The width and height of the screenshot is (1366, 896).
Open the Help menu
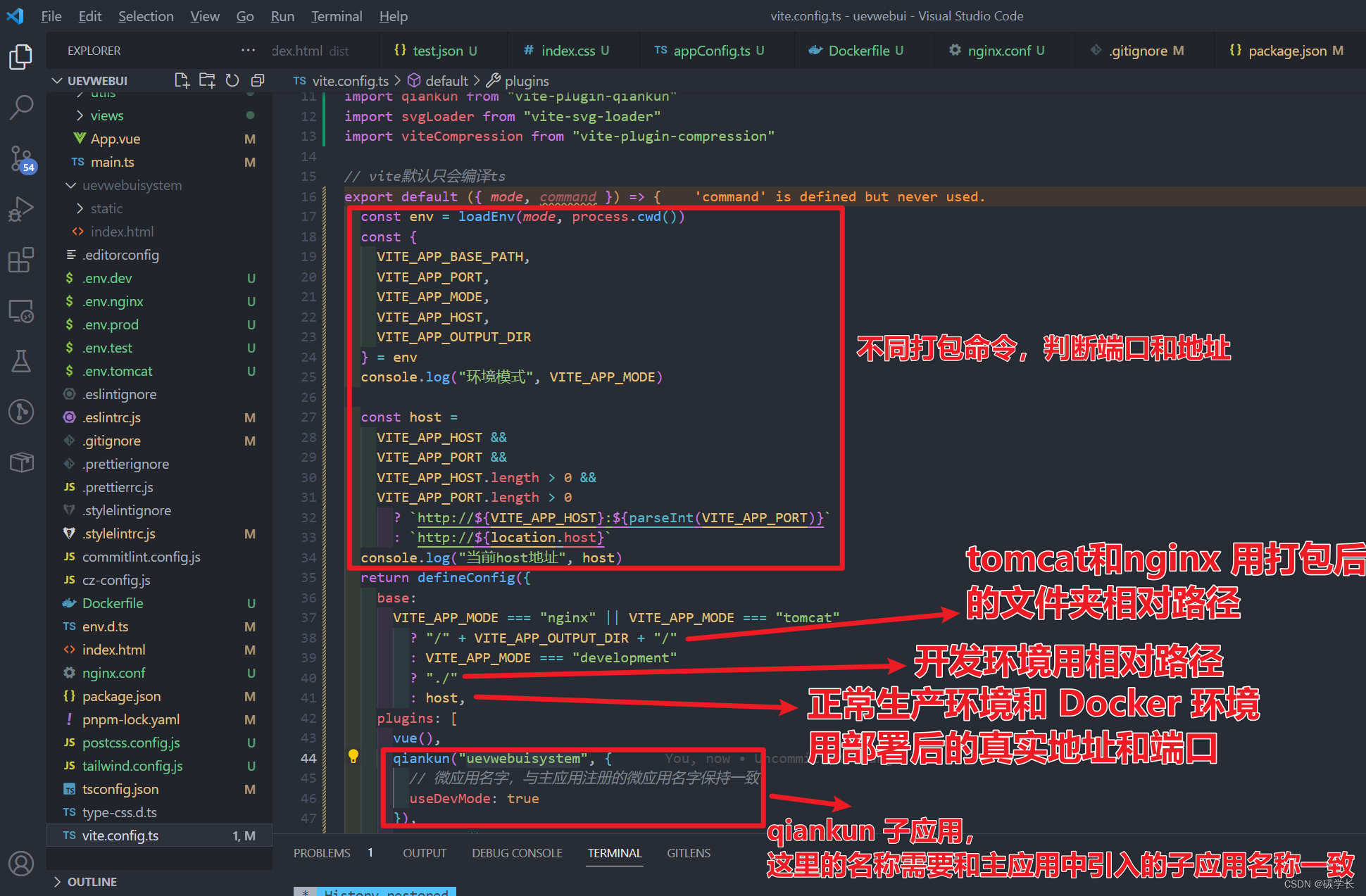(x=394, y=15)
